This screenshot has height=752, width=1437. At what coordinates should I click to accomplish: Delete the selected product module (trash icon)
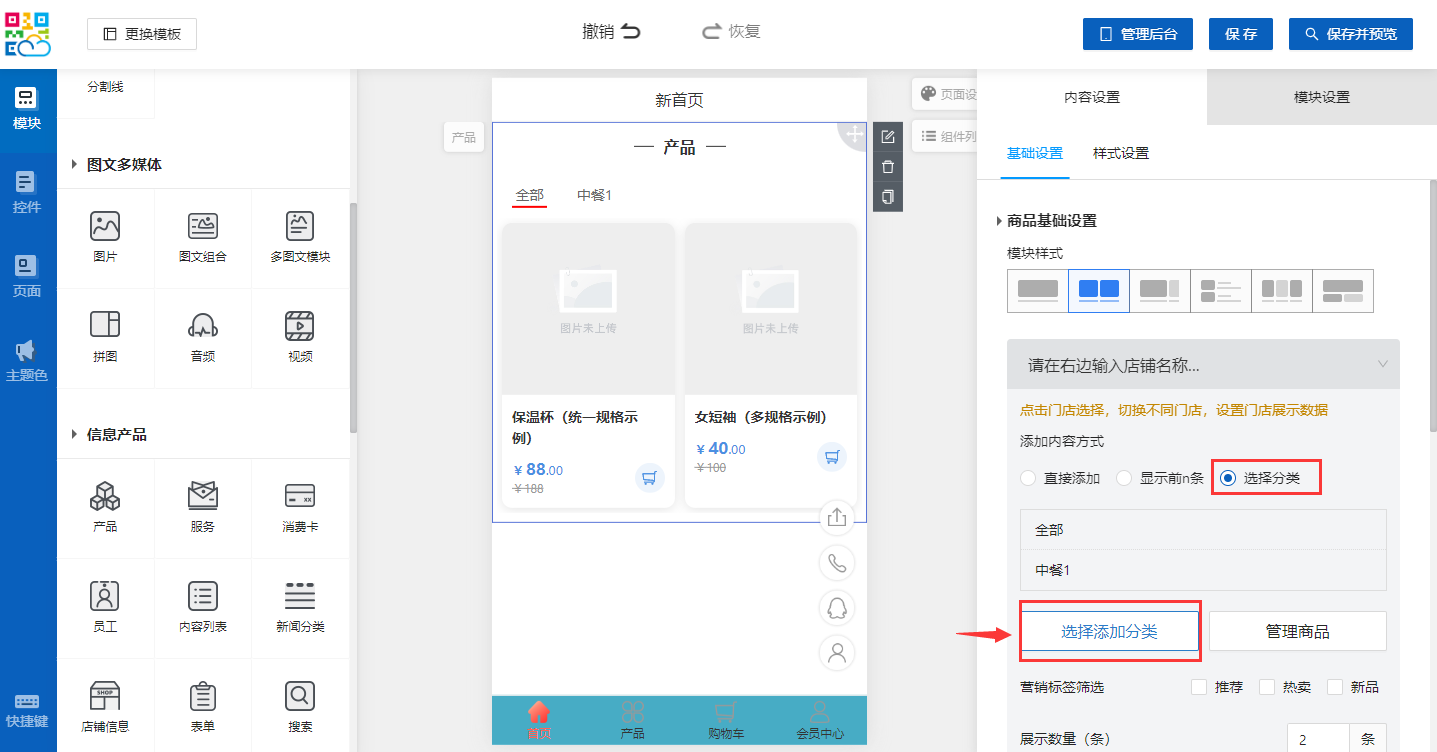[x=888, y=167]
